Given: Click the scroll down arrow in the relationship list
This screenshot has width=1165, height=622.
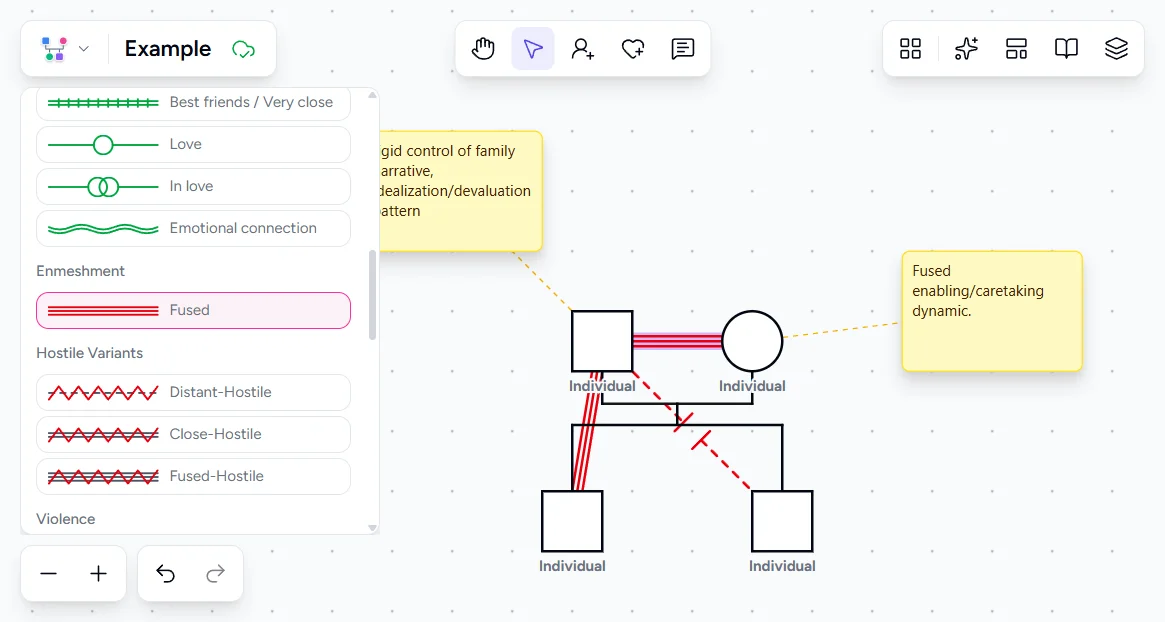Looking at the screenshot, I should click(372, 528).
